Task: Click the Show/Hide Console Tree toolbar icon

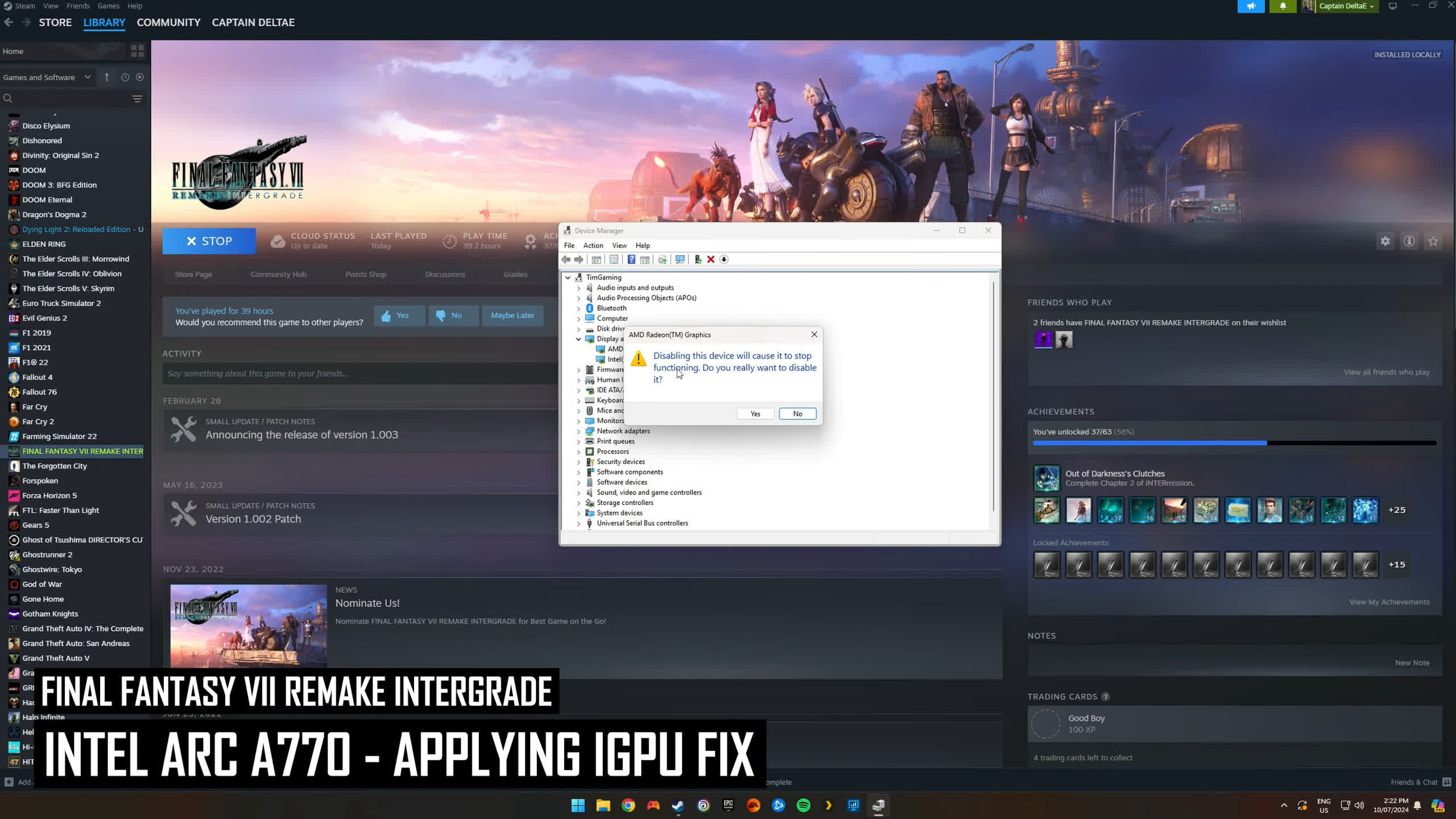Action: click(596, 259)
